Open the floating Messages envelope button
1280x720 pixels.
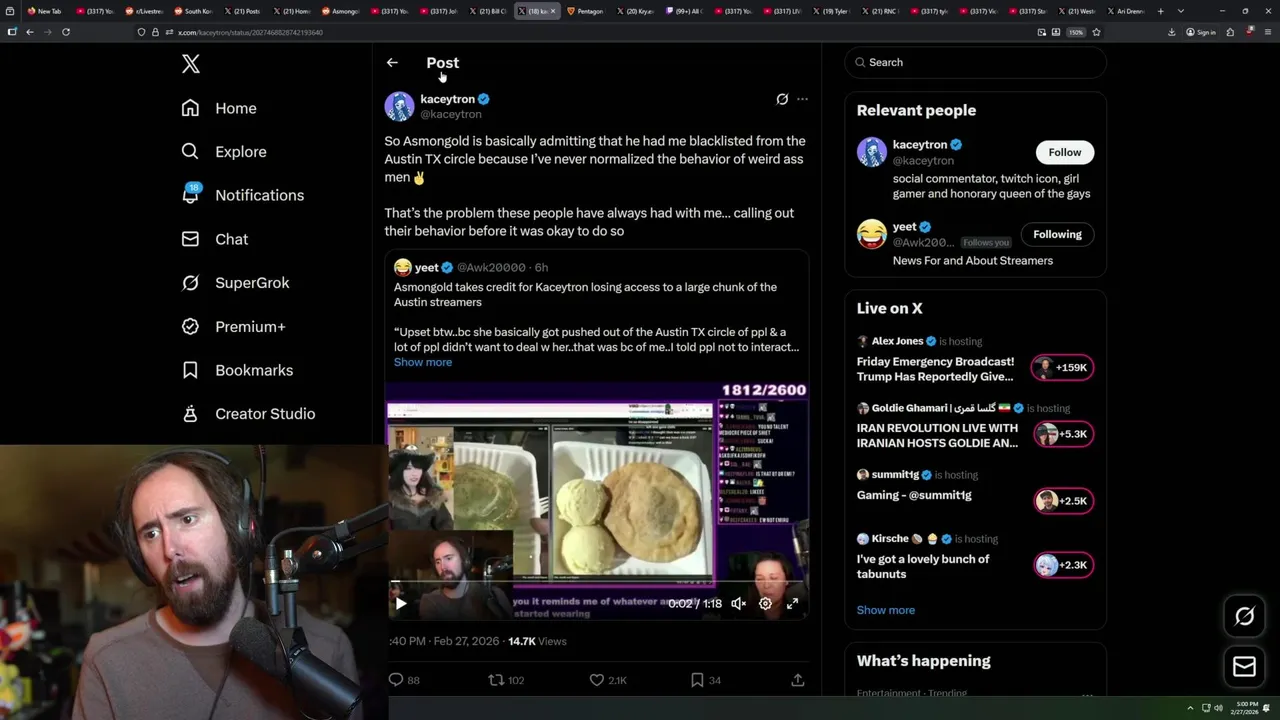tap(1244, 666)
